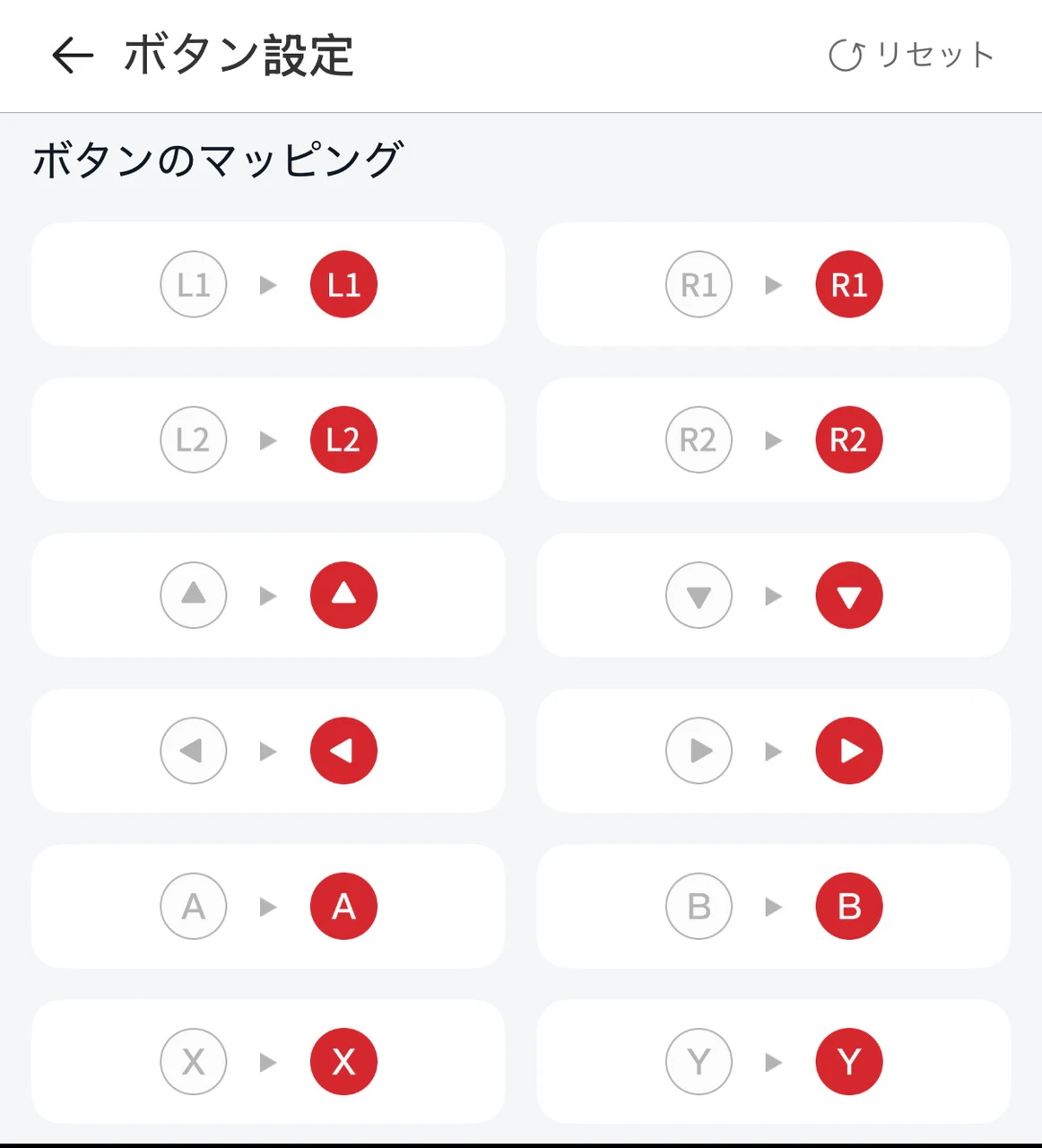Go back using the arrow icon
Image resolution: width=1042 pixels, height=1148 pixels.
(x=73, y=56)
